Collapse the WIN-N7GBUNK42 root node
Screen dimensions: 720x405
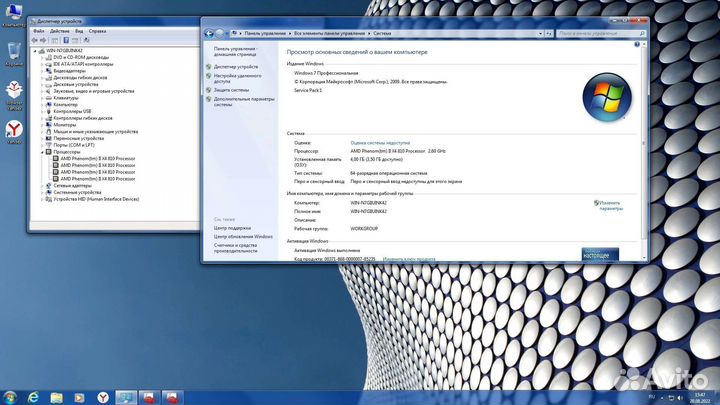[35, 51]
